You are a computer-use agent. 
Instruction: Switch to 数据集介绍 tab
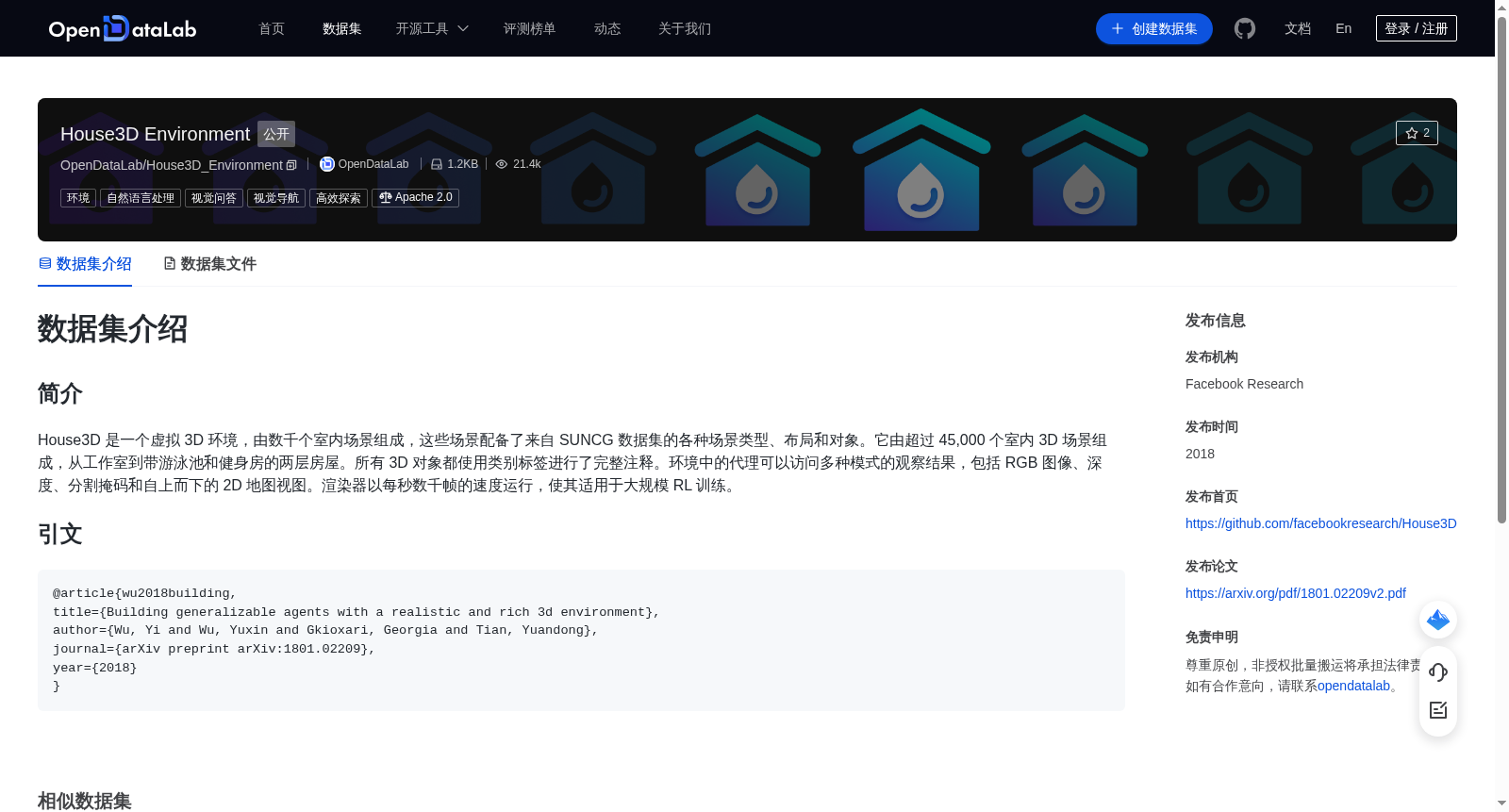85,264
